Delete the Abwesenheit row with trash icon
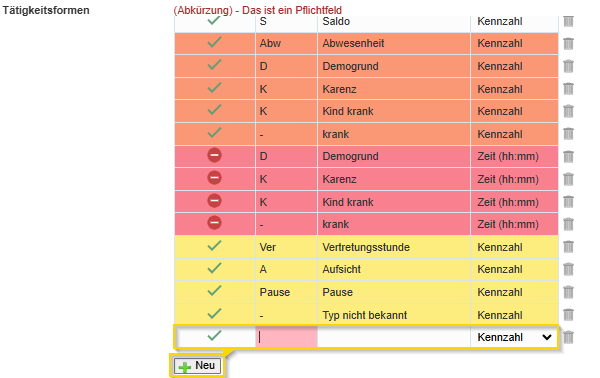The image size is (600, 378). [568, 43]
